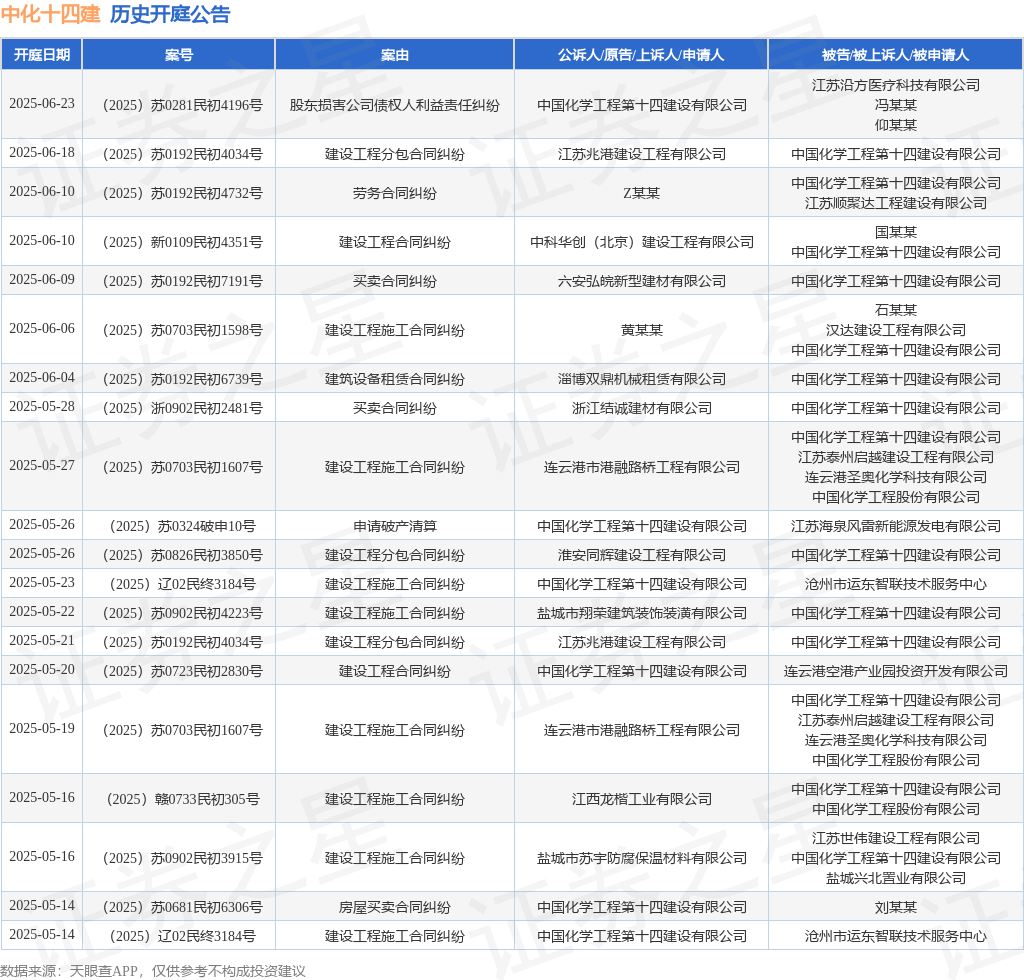Screen dimensions: 1024x980
Task: Click case number 苏0902民初3915号
Action: (183, 858)
